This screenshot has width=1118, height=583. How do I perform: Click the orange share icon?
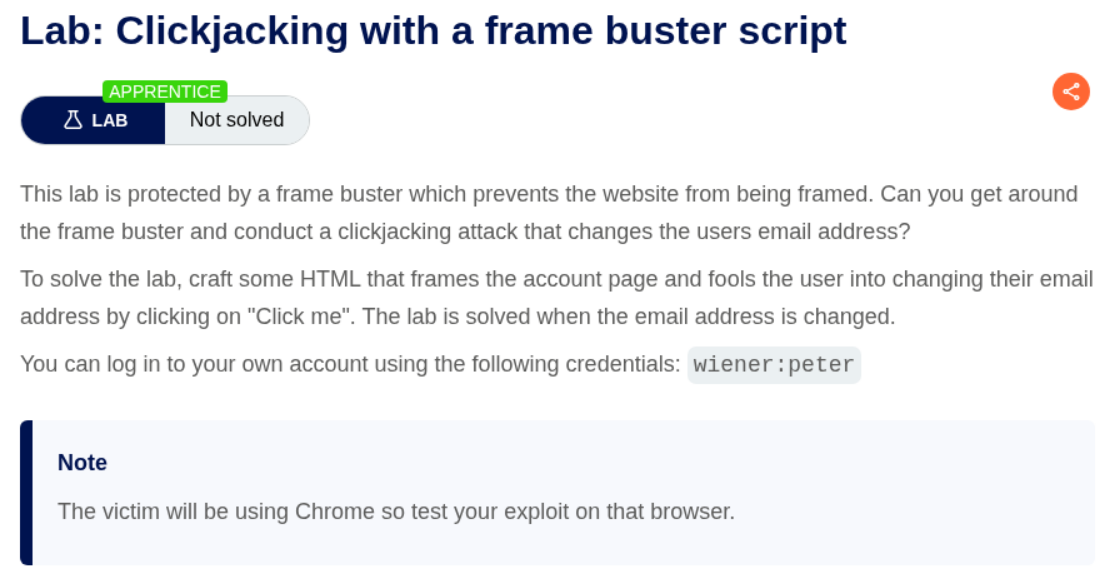1071,92
